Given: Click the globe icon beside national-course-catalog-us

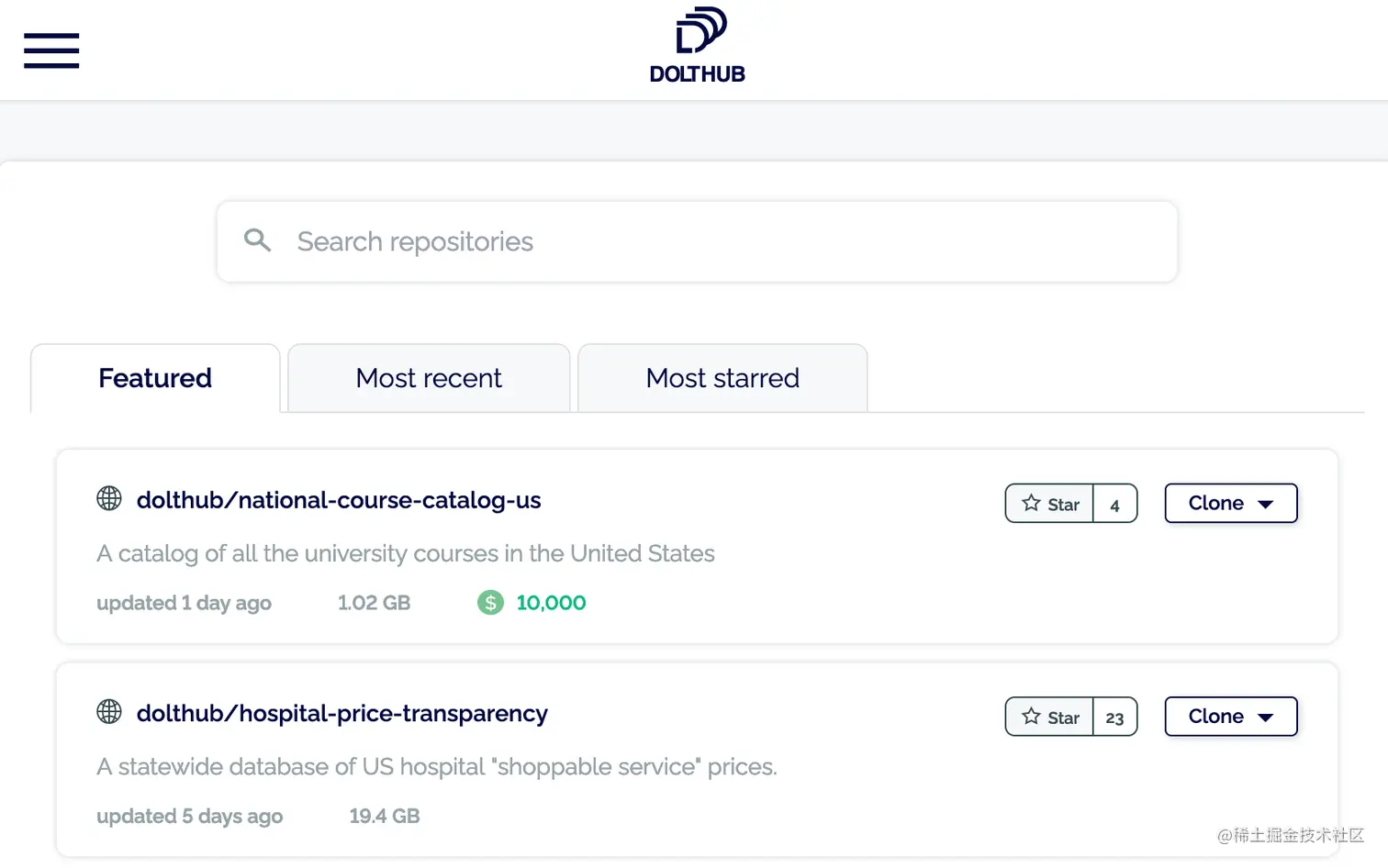Looking at the screenshot, I should tap(108, 498).
